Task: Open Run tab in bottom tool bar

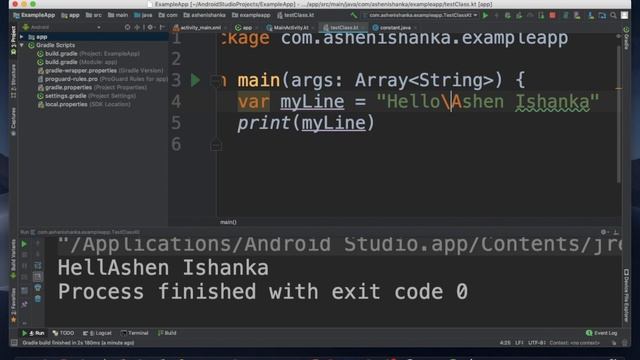Action: point(33,333)
